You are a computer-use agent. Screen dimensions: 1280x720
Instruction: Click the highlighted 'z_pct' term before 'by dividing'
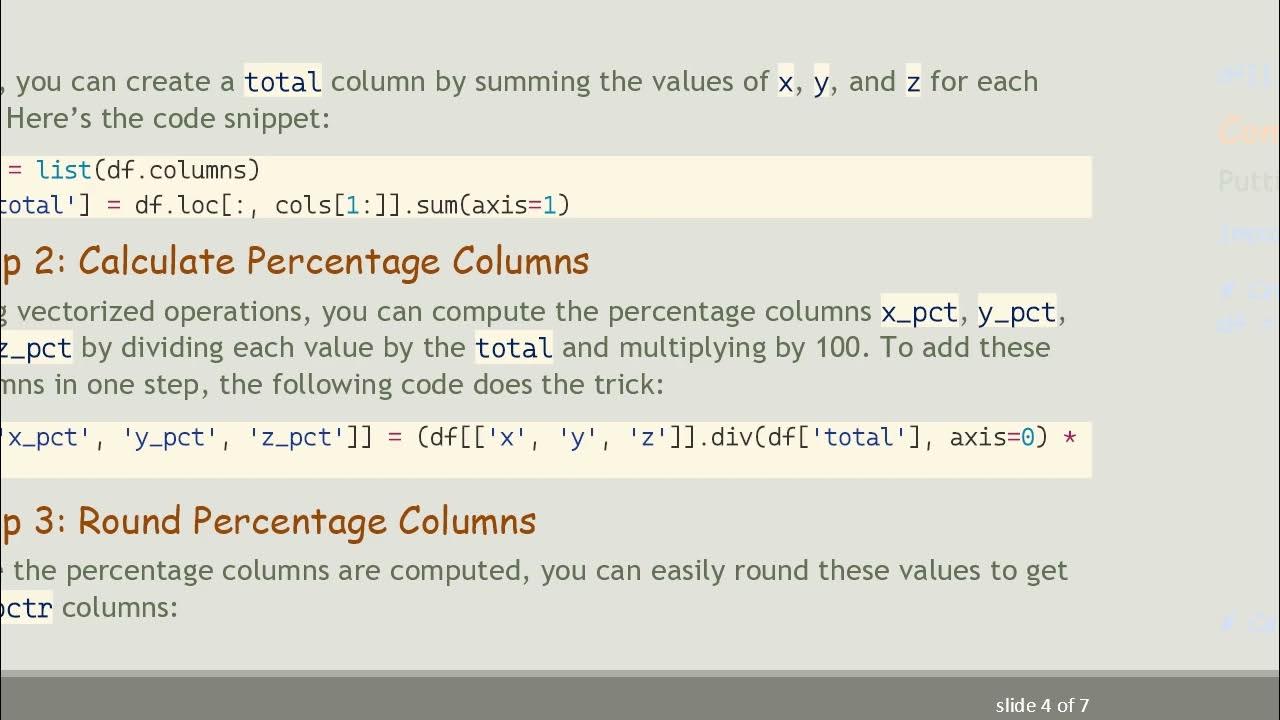click(x=36, y=349)
